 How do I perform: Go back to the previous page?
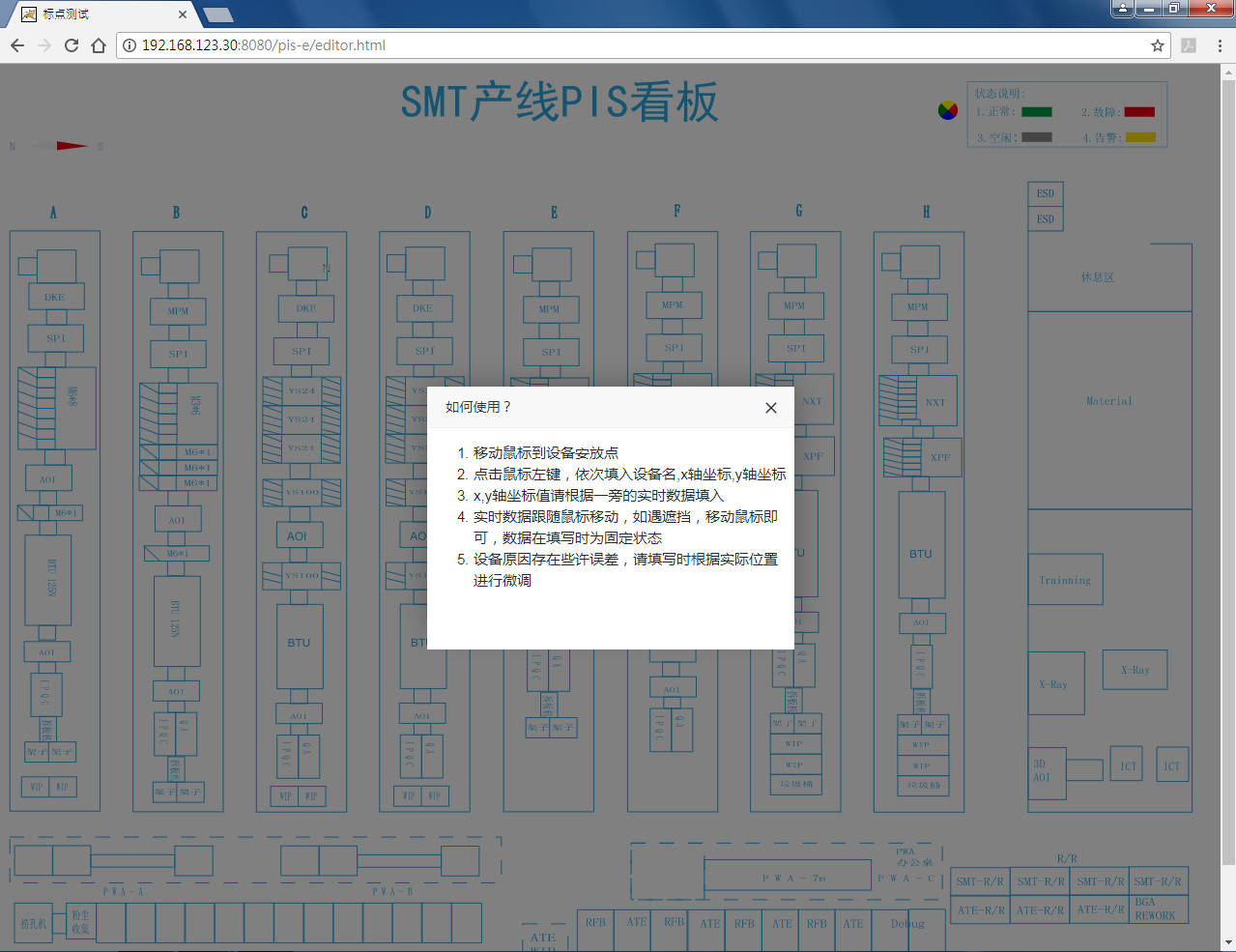[x=17, y=45]
